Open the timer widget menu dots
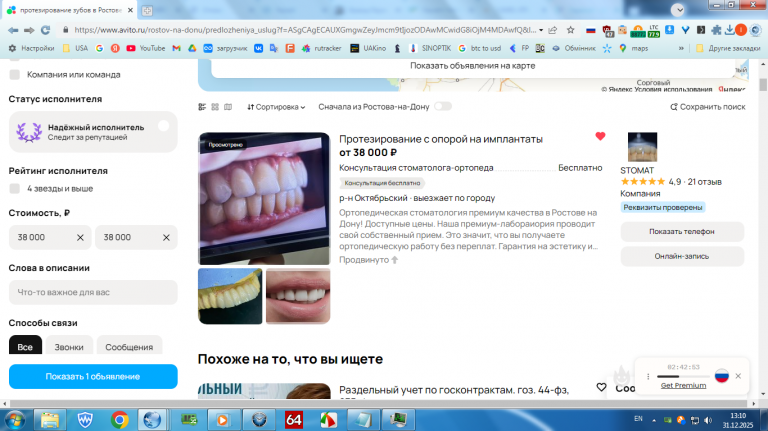 click(648, 376)
